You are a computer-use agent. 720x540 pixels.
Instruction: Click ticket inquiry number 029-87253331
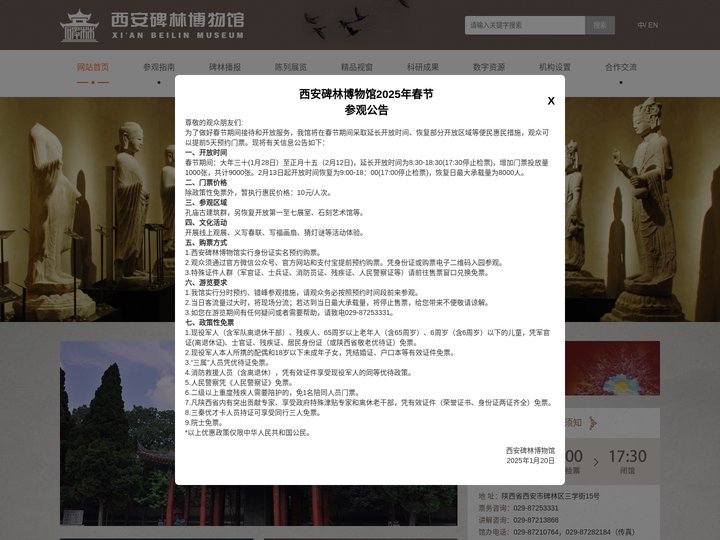(536, 508)
